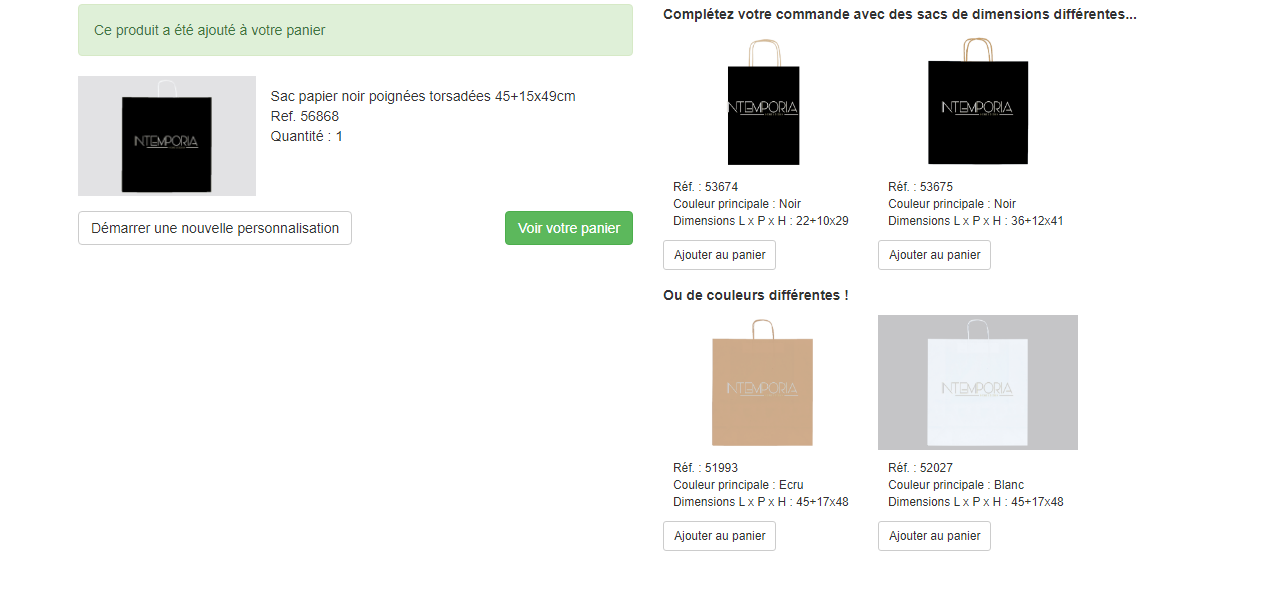The height and width of the screenshot is (594, 1282).
Task: Open the added black bag thumbnail, Ref. 56868
Action: click(x=167, y=136)
